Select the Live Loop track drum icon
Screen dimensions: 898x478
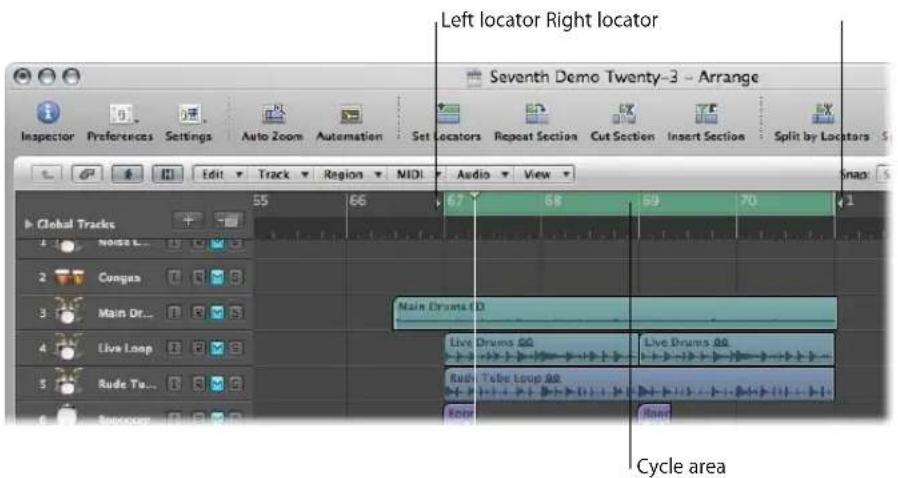[x=68, y=347]
